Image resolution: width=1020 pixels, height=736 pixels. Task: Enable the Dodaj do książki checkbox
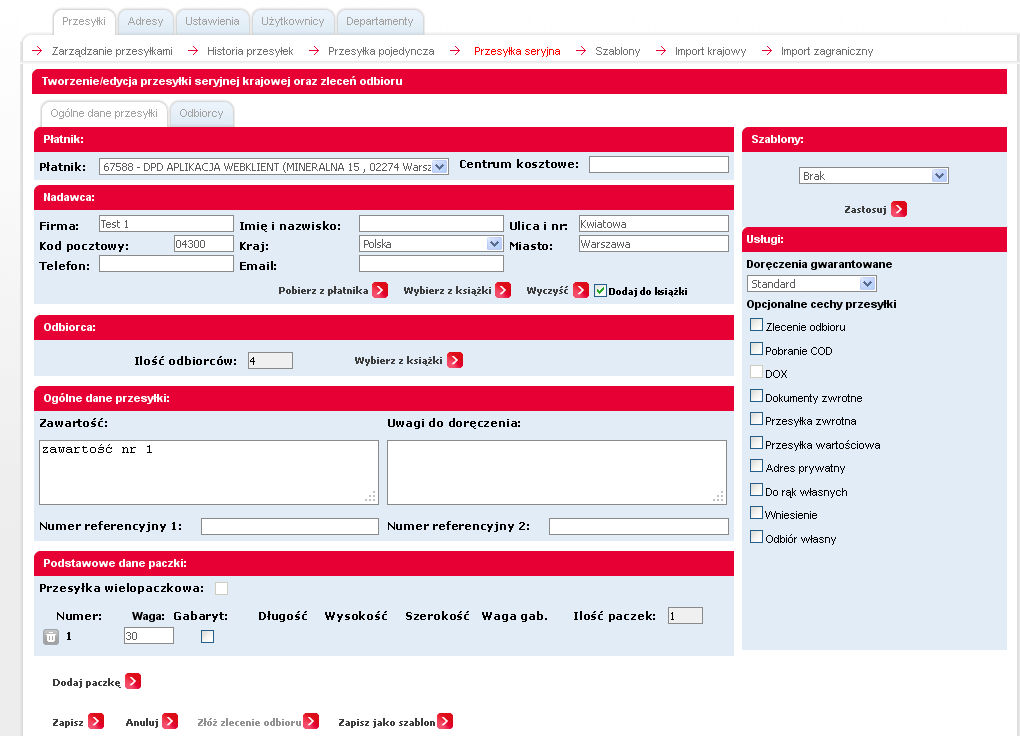pos(600,291)
